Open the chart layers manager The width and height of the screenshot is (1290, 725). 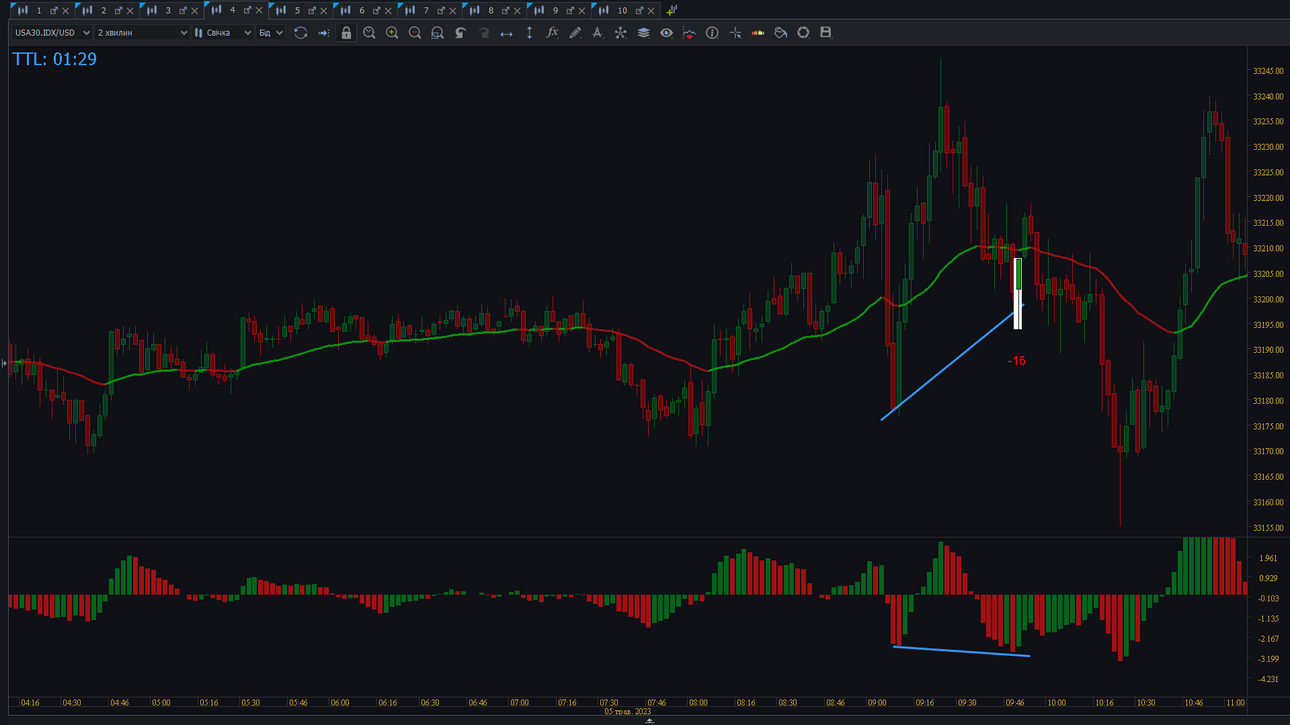point(643,33)
